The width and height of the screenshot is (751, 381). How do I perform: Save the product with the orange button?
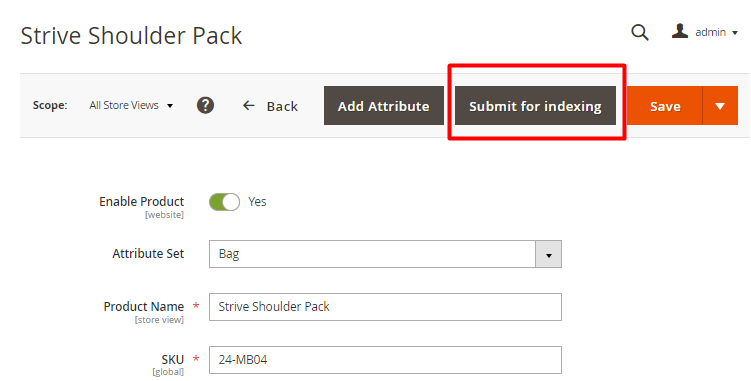[x=665, y=105]
